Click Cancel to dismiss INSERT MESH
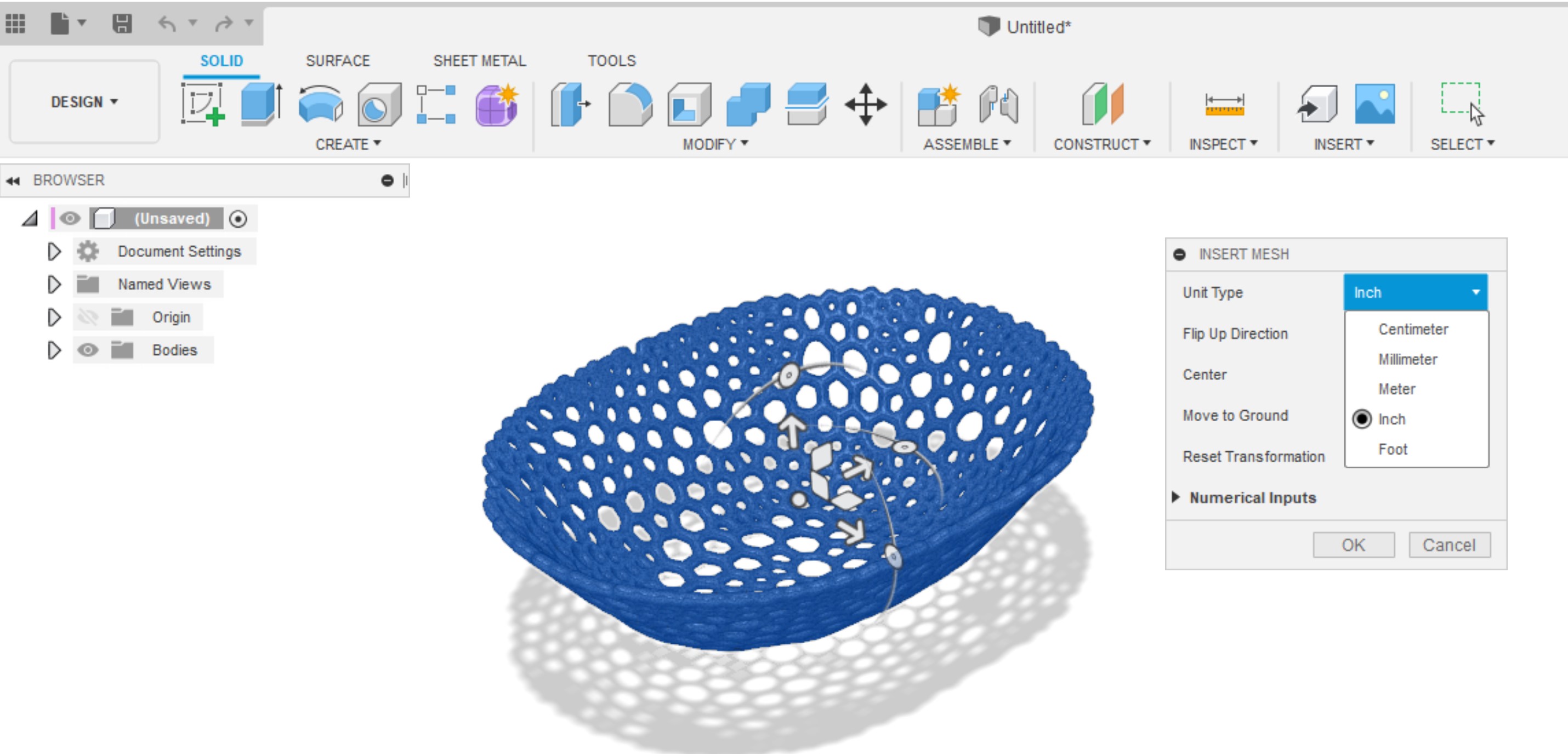1568x754 pixels. click(1450, 545)
